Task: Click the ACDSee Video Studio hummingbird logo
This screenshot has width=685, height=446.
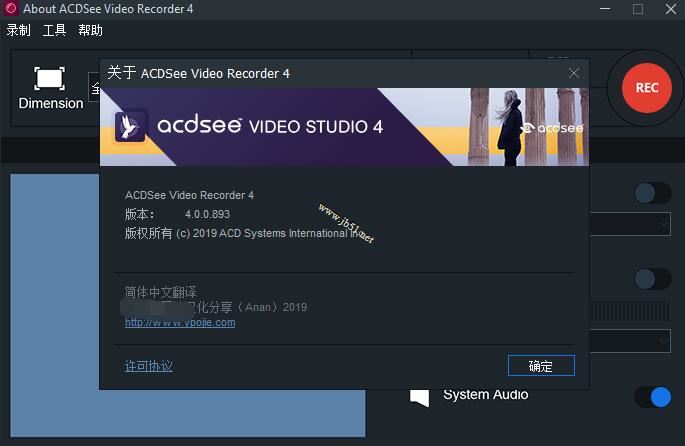Action: point(130,126)
